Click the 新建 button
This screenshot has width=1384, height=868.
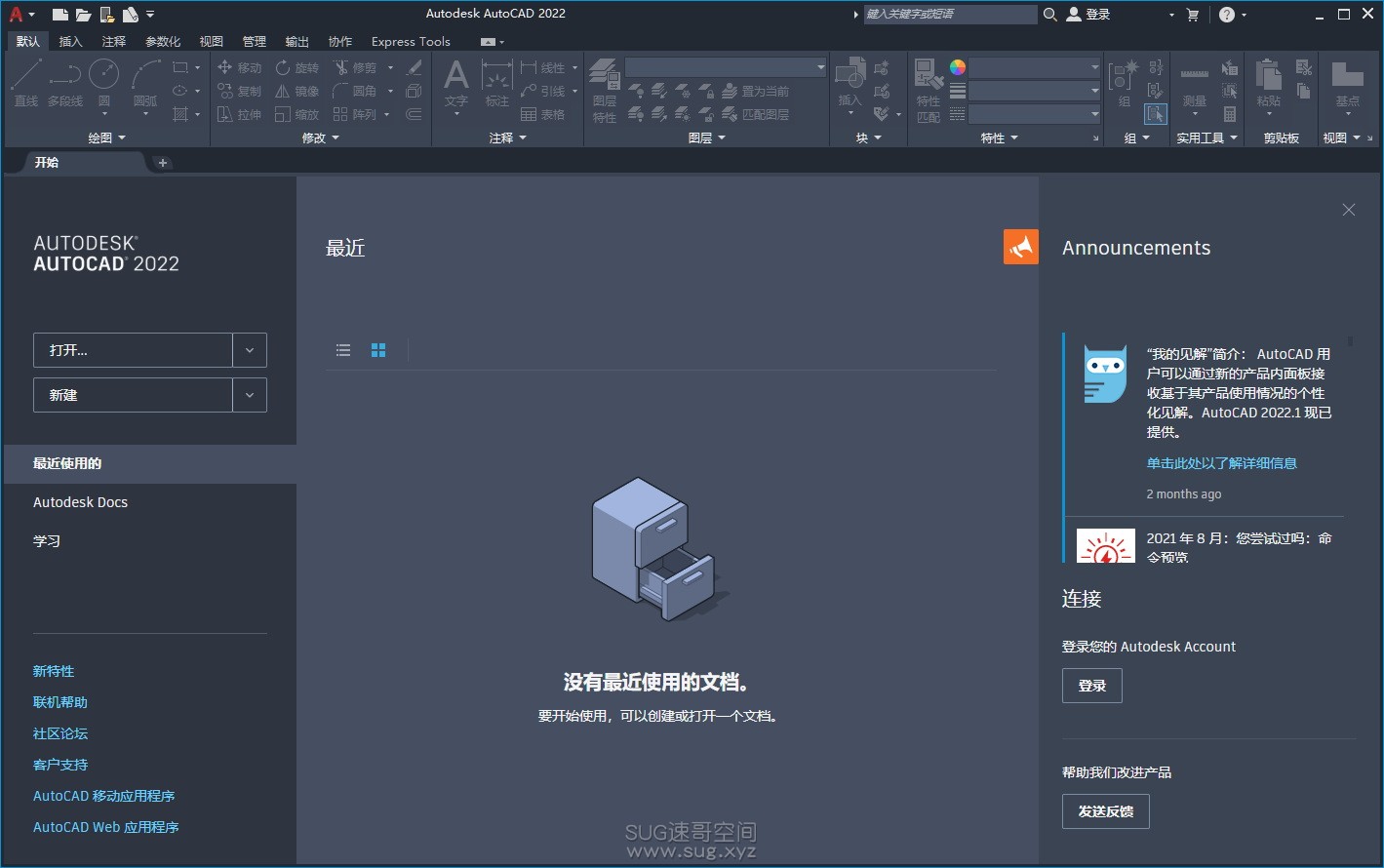click(x=133, y=395)
